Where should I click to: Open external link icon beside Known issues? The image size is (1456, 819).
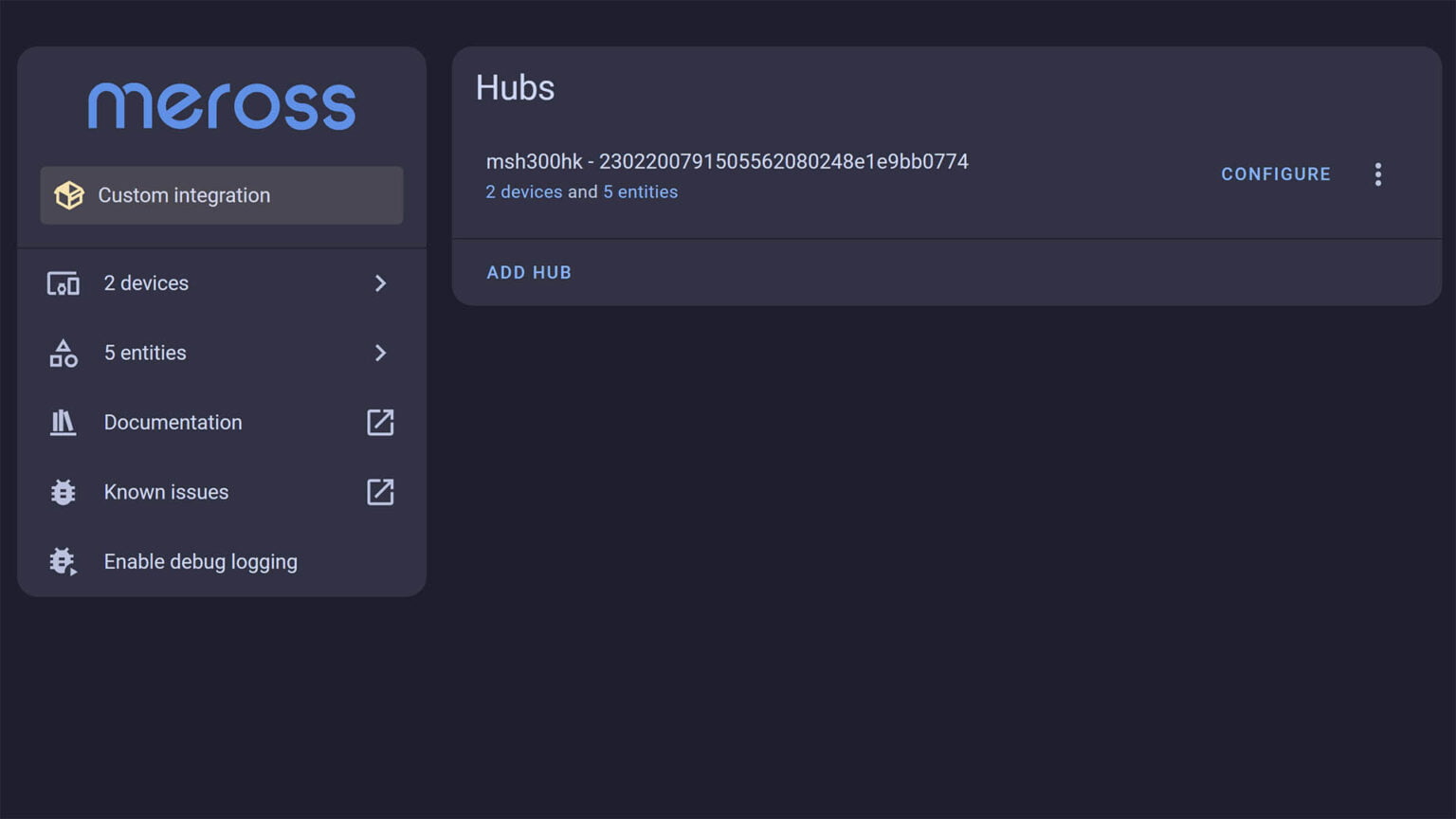click(x=380, y=493)
